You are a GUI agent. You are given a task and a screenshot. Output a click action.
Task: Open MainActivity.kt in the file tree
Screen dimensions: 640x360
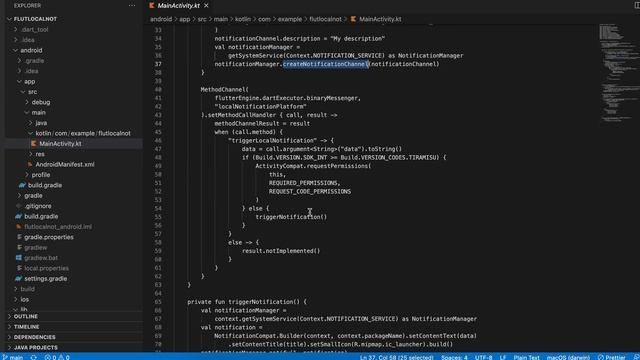60,144
